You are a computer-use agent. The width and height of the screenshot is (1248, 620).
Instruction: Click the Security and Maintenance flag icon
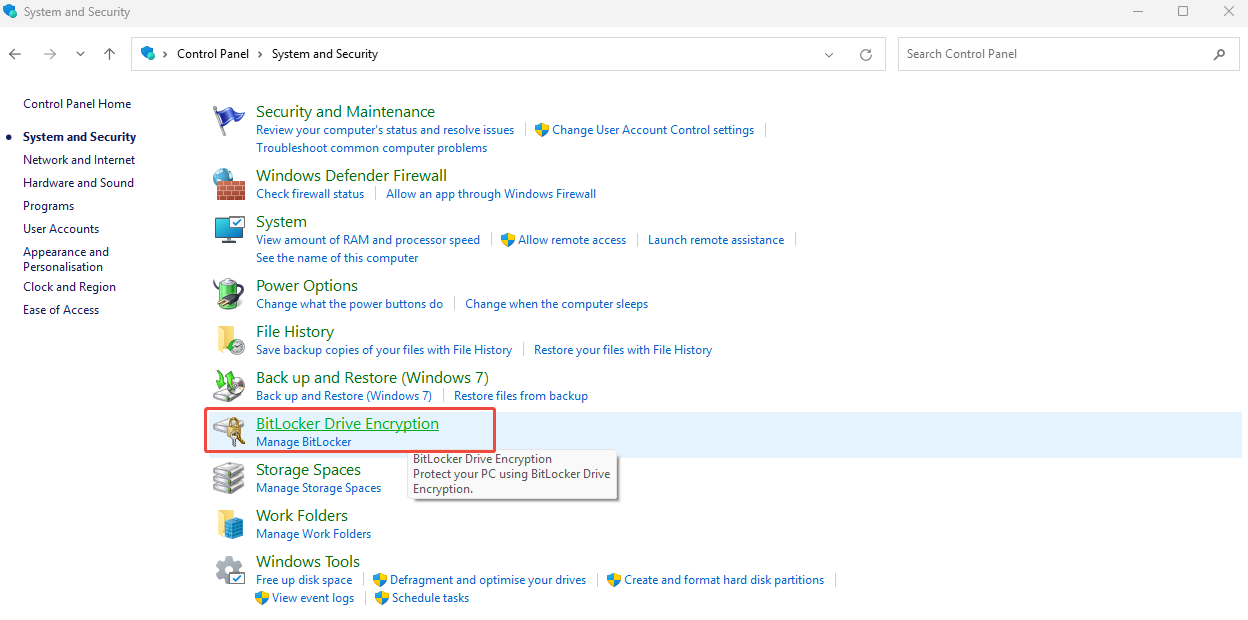[x=229, y=121]
